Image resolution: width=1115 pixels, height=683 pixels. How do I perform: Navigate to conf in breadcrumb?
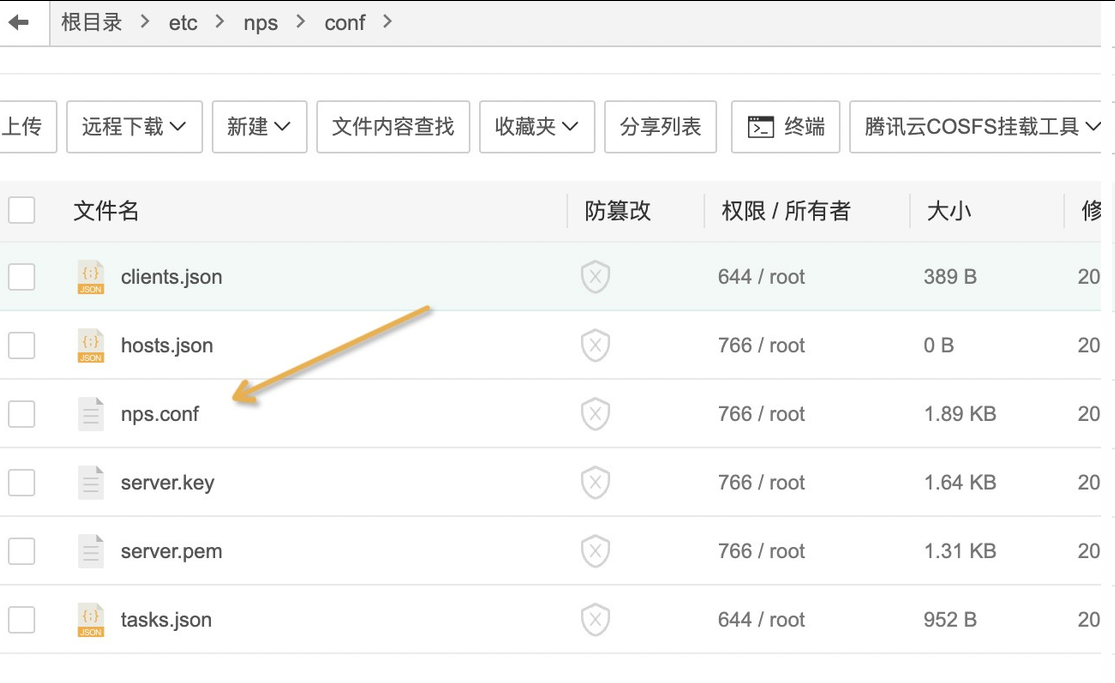[x=345, y=23]
